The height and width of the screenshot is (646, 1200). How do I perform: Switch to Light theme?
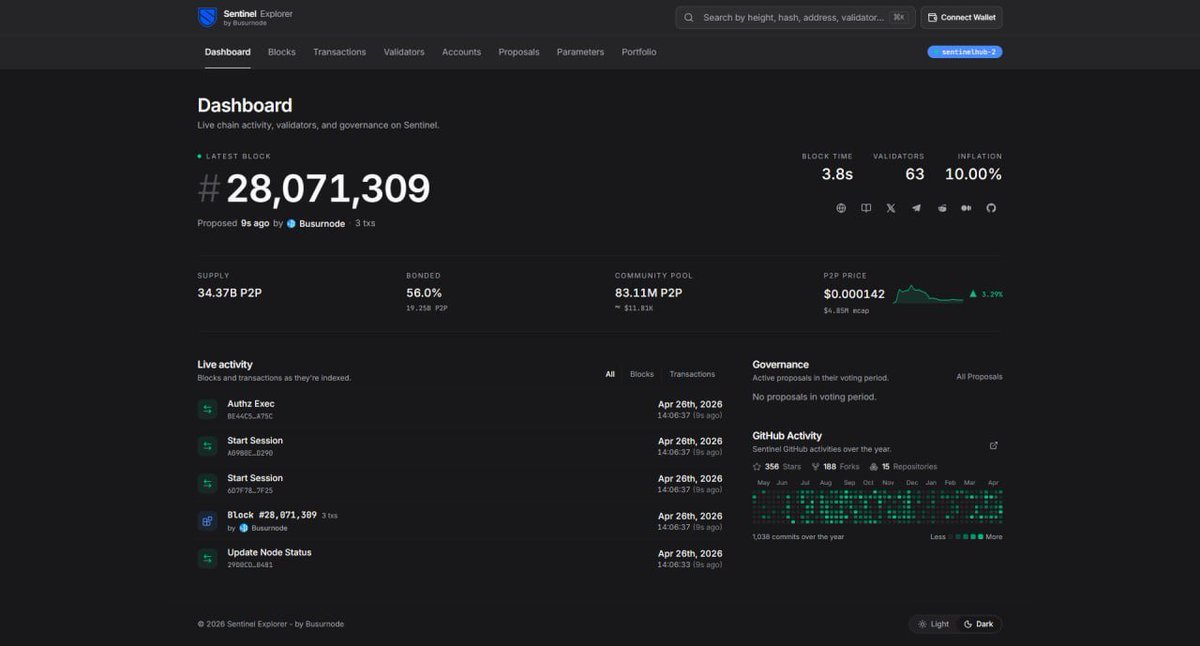(x=933, y=624)
